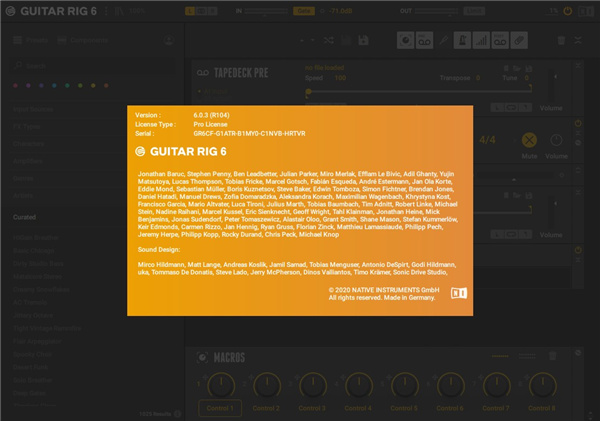
Task: Filter by the pink color tag
Action: (15, 86)
